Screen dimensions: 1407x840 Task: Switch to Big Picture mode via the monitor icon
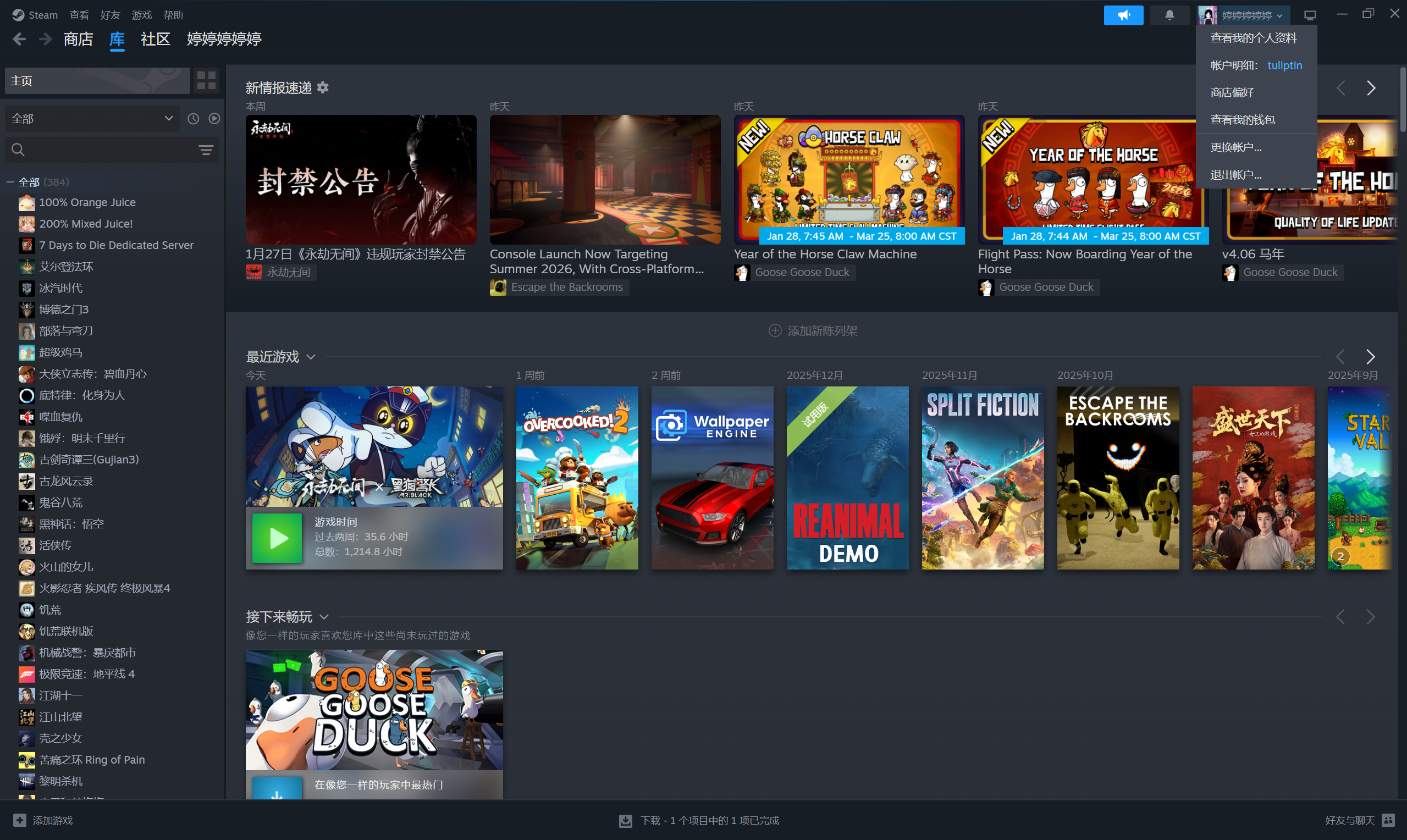tap(1310, 15)
